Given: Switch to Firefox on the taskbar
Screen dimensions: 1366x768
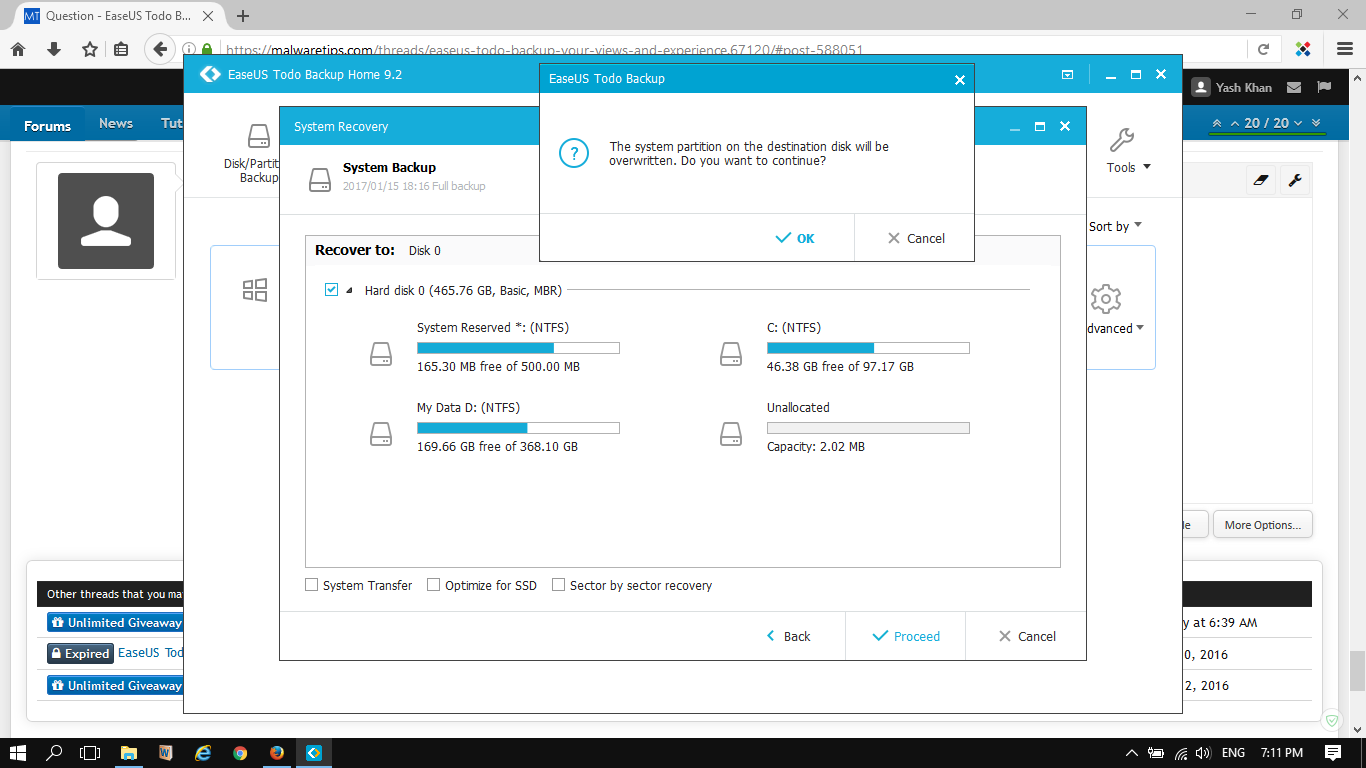Looking at the screenshot, I should coord(277,753).
